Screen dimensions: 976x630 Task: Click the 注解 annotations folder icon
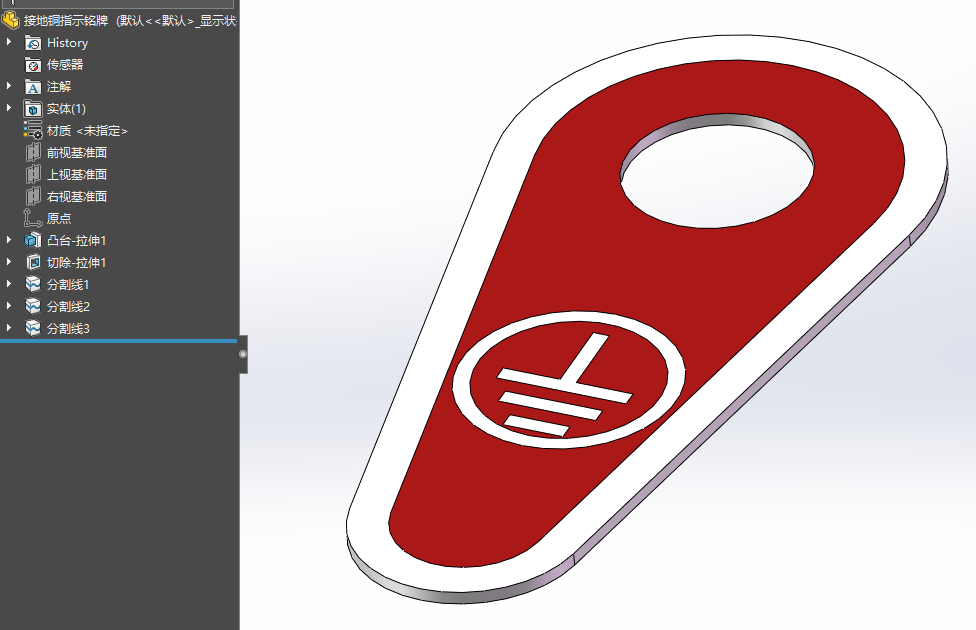point(33,87)
